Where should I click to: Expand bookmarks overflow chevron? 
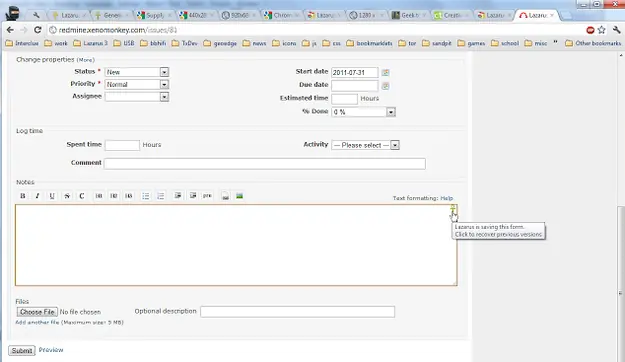tap(555, 43)
